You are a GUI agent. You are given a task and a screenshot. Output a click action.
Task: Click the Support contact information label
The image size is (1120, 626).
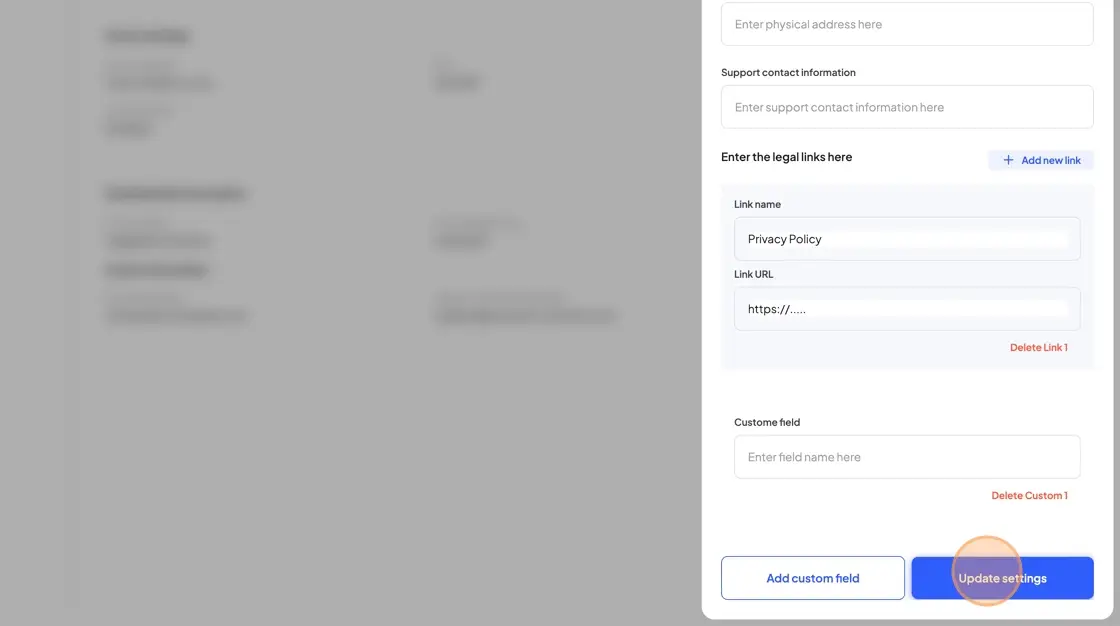pyautogui.click(x=788, y=72)
